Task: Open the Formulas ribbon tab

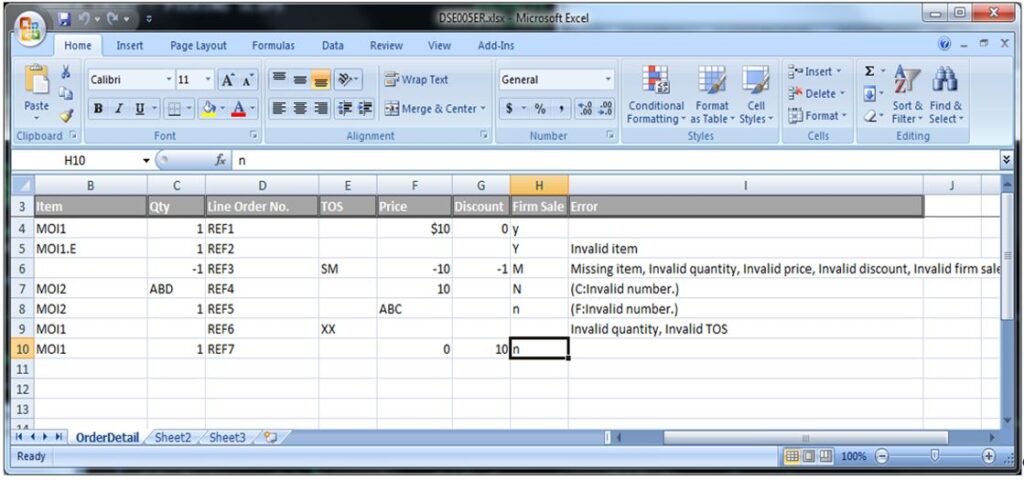Action: [x=273, y=46]
